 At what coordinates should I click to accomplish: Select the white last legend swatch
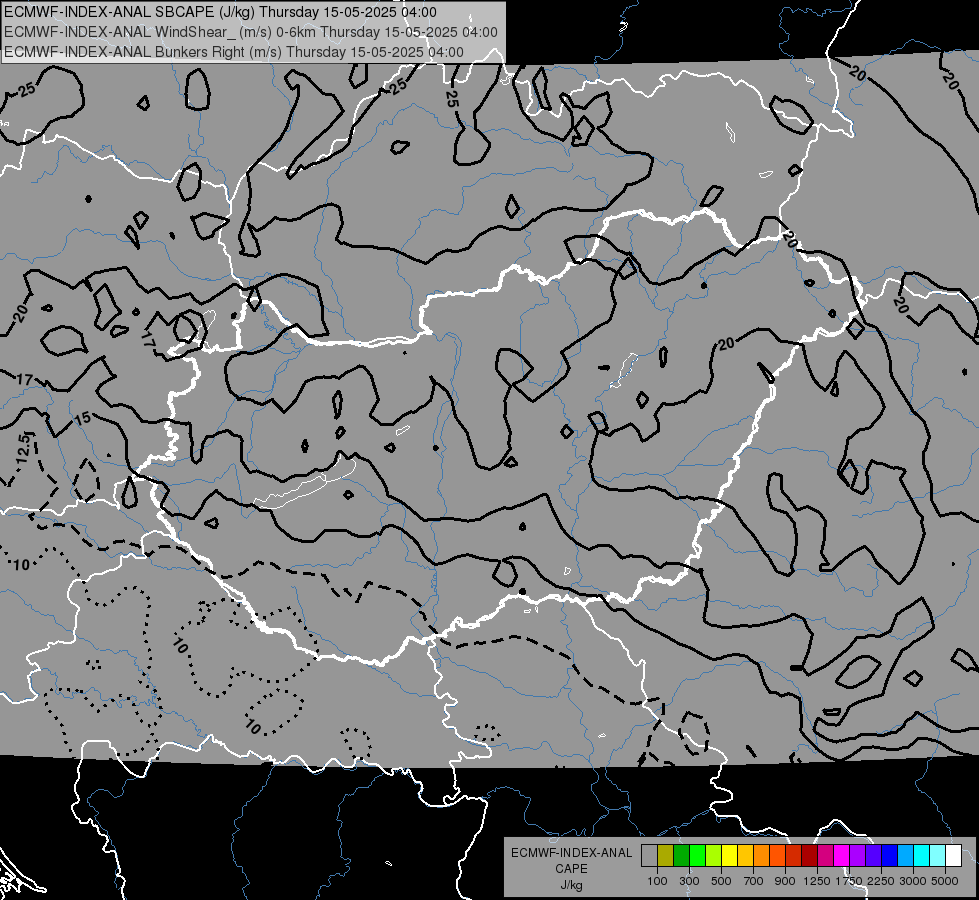953,856
